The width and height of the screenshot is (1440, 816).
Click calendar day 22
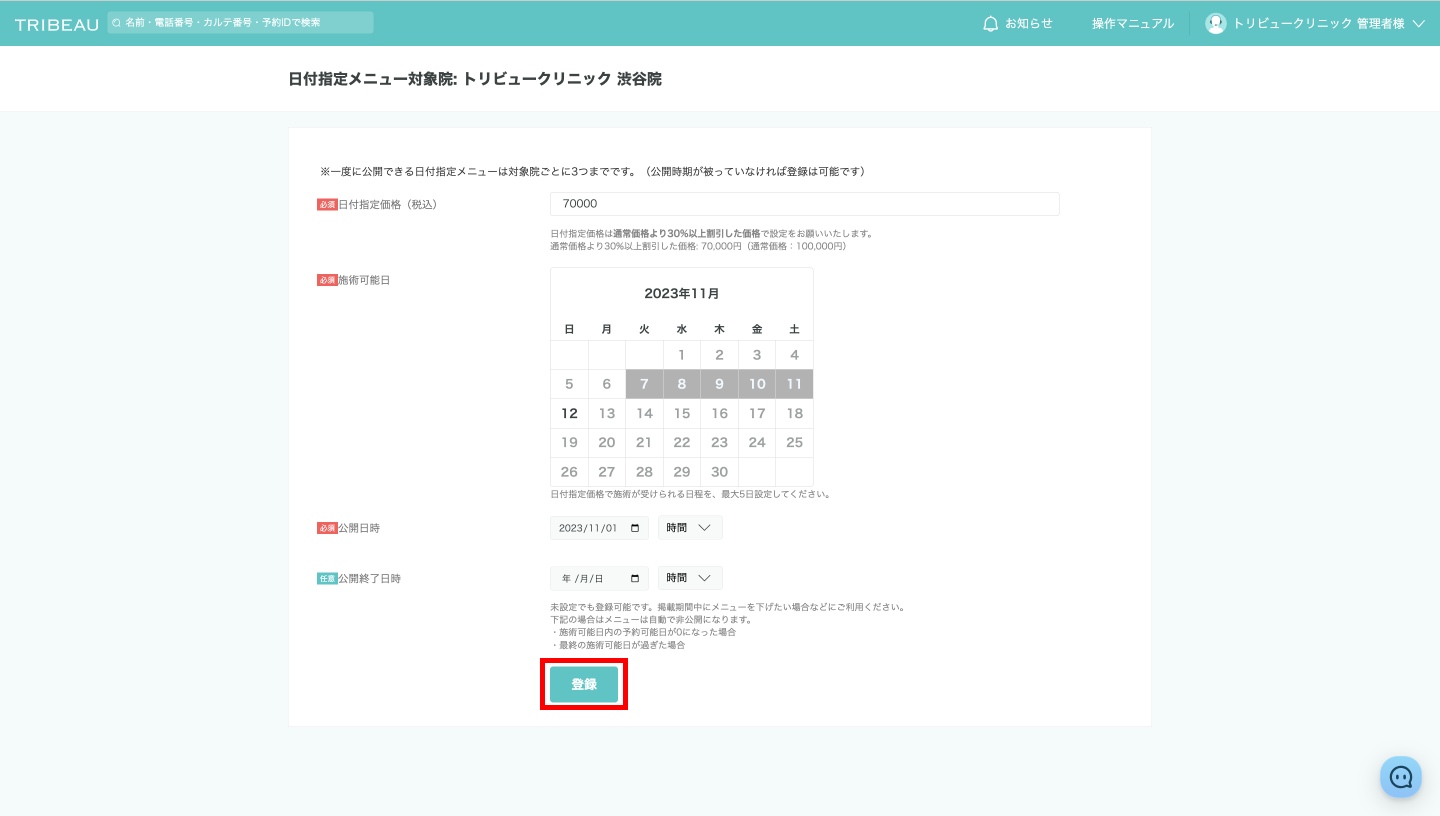[682, 442]
